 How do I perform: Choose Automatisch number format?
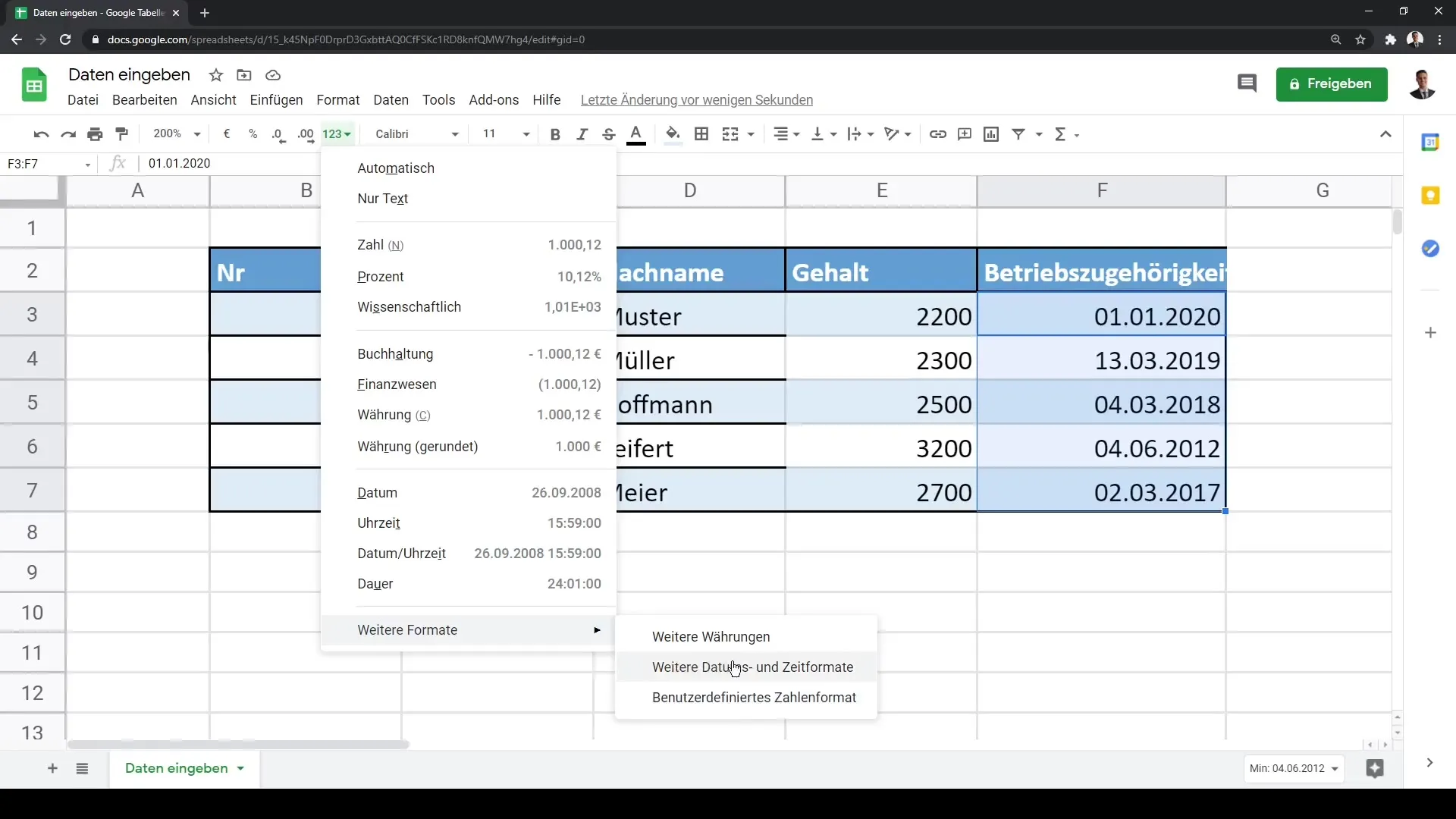pos(469,168)
